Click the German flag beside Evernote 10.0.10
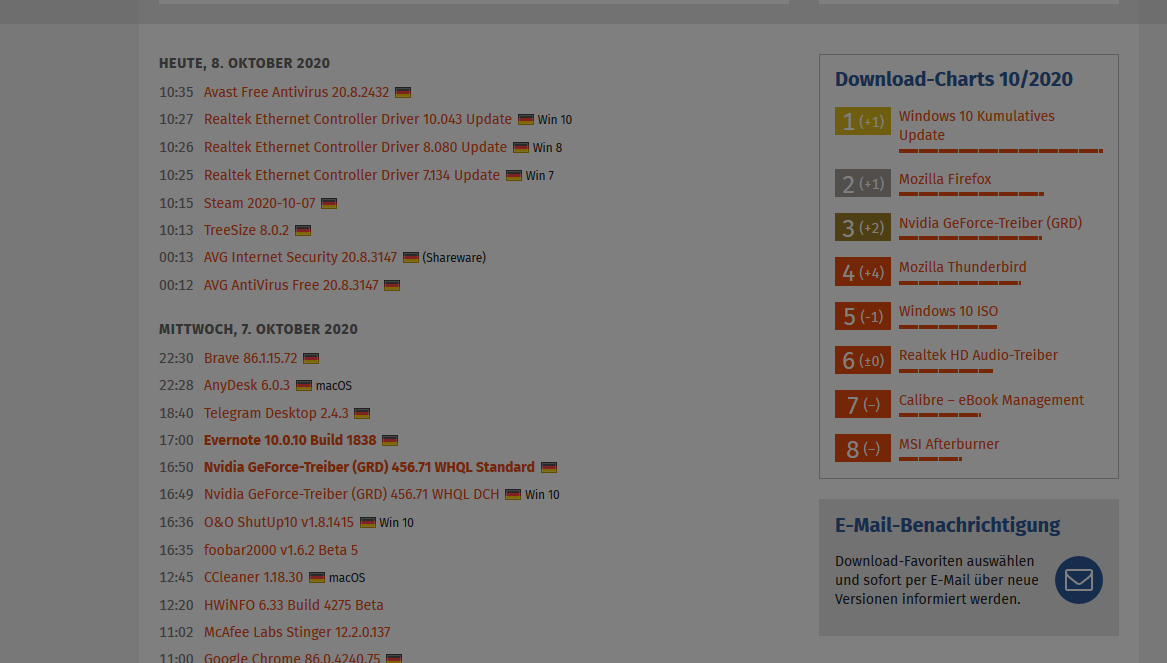The image size is (1167, 663). click(390, 441)
